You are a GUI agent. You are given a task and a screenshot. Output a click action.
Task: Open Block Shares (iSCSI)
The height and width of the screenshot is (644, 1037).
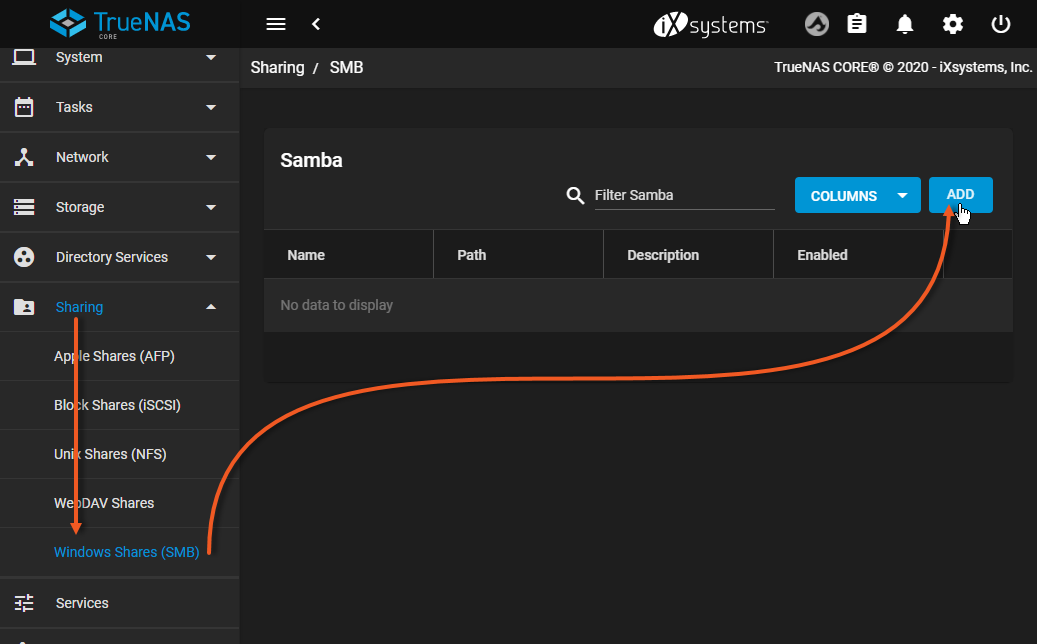[117, 405]
